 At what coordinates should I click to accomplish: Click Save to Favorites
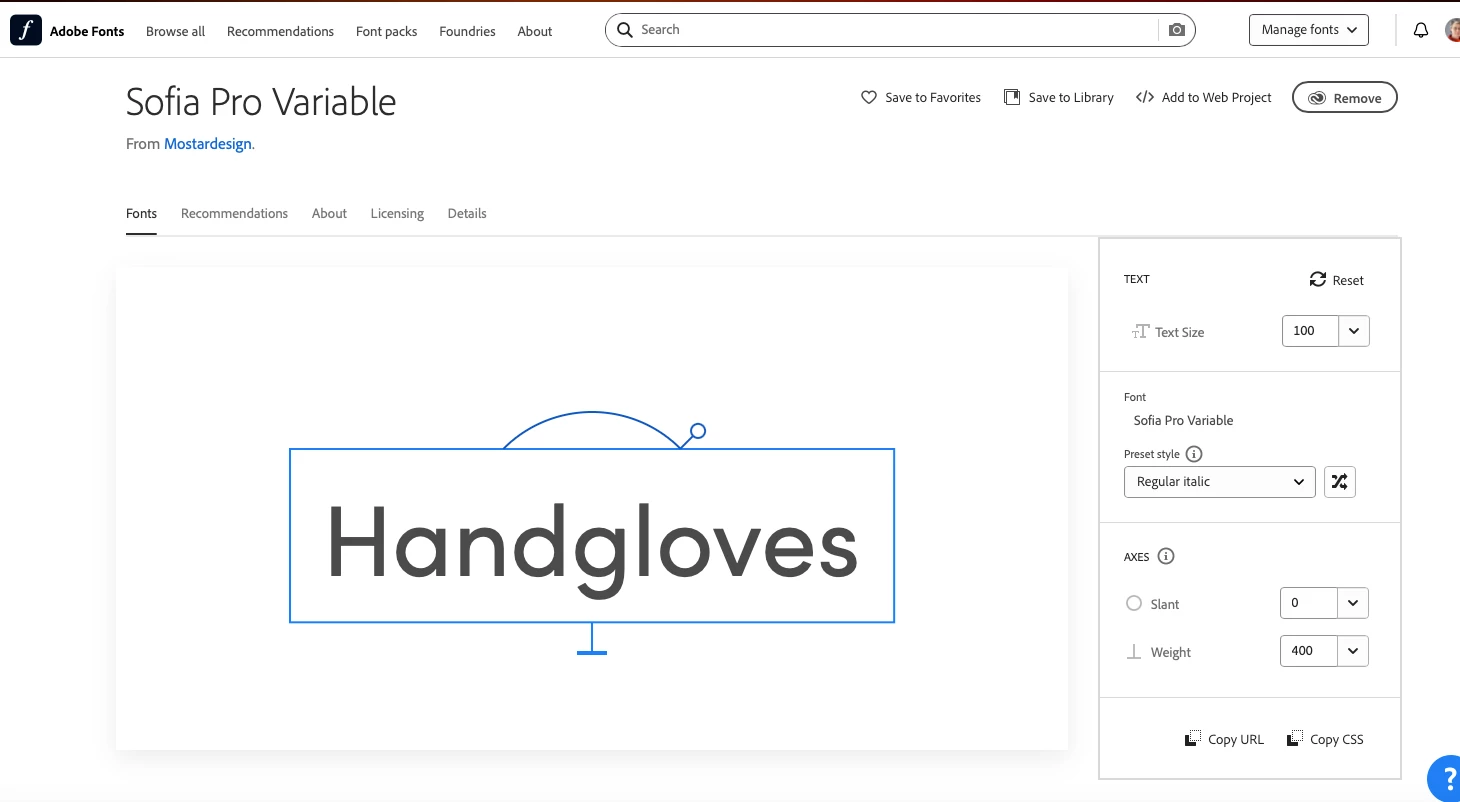point(921,97)
